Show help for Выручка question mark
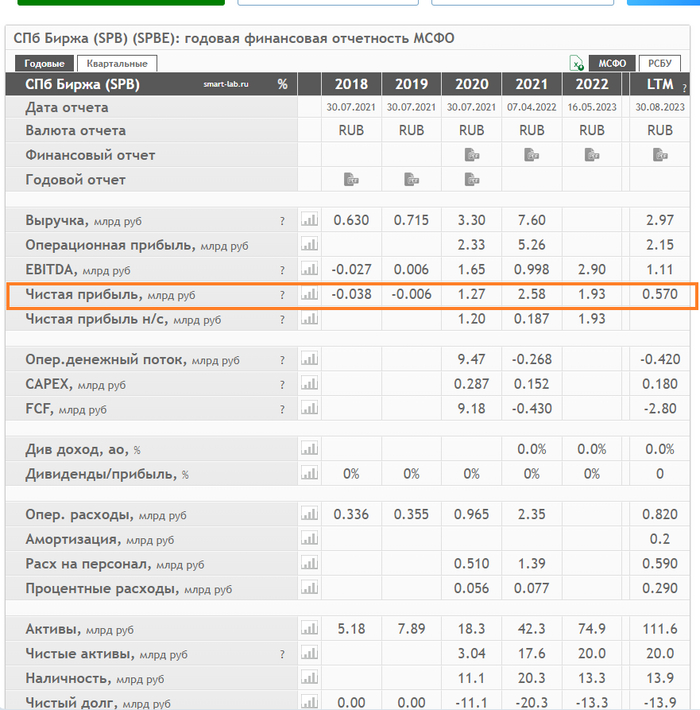This screenshot has height=710, width=700. click(282, 221)
